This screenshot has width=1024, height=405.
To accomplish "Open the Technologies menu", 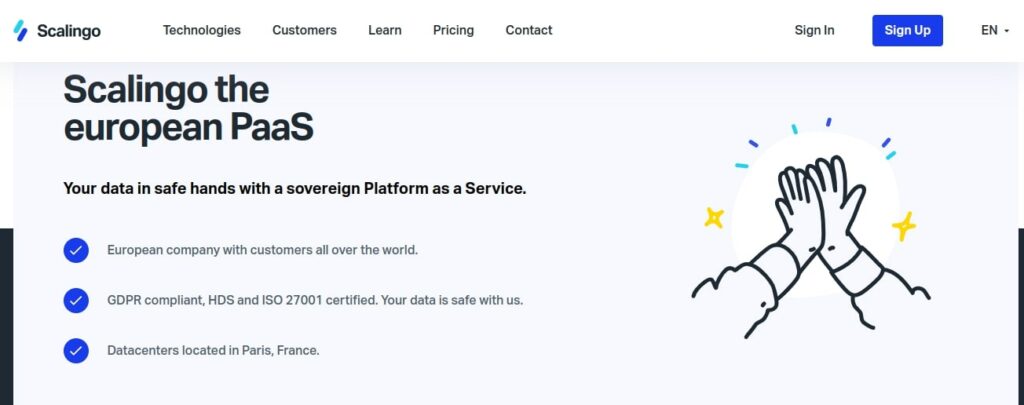I will point(202,30).
